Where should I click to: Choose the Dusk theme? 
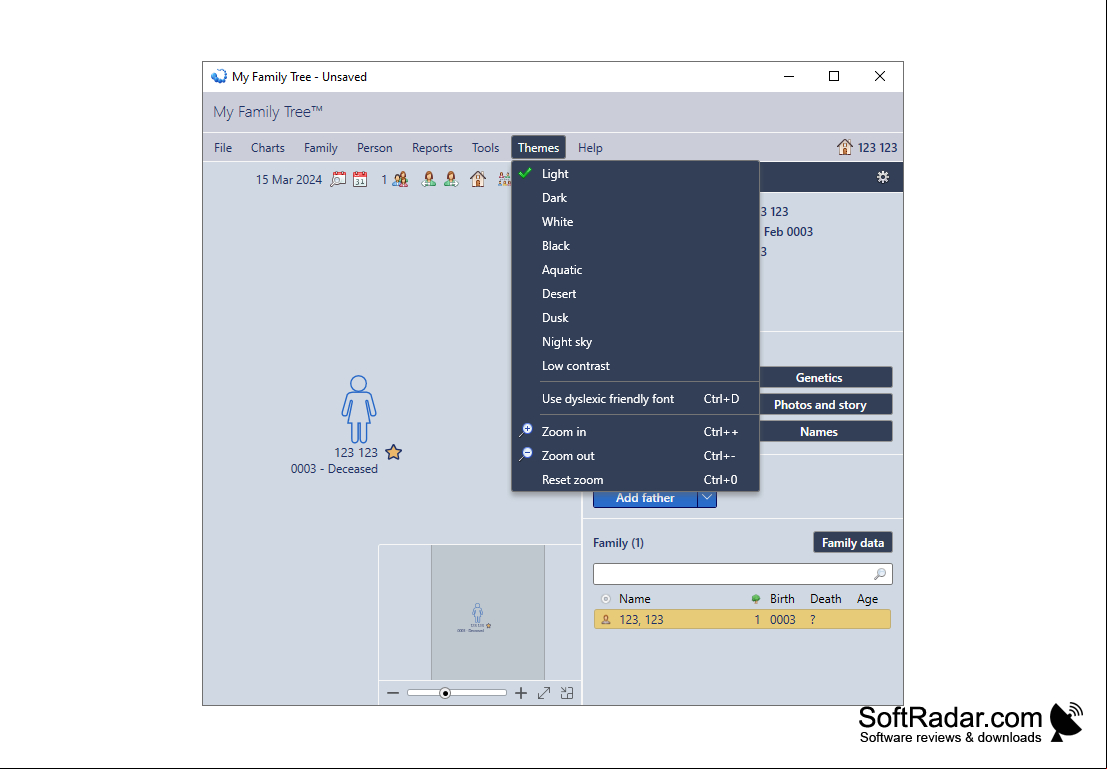coord(635,318)
